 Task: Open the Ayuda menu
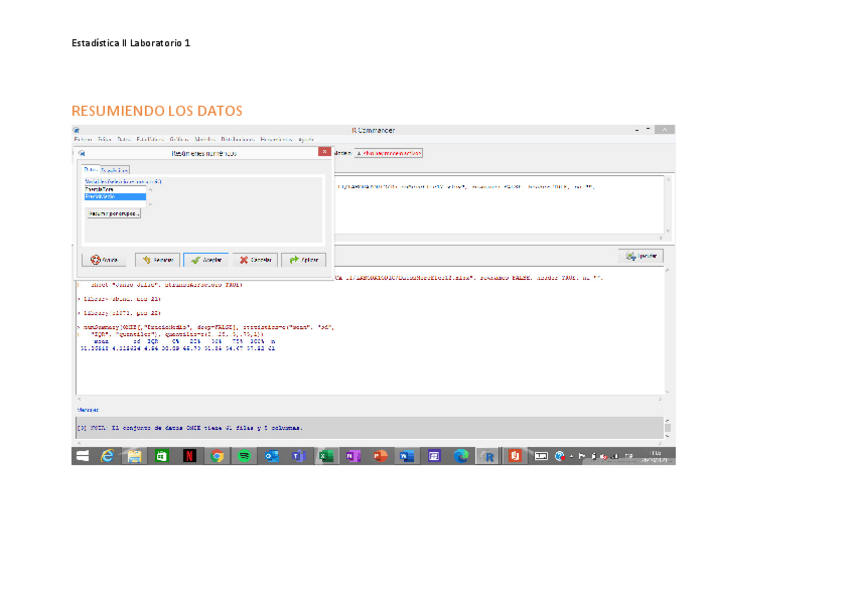pos(306,139)
